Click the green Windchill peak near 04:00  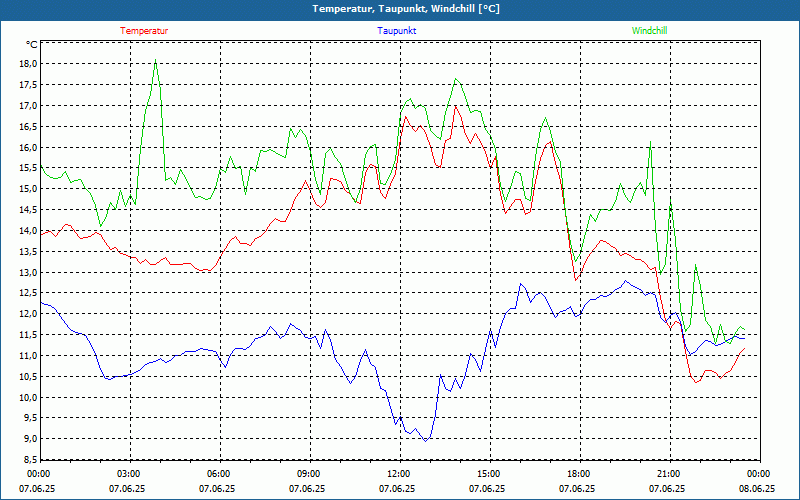(x=156, y=60)
